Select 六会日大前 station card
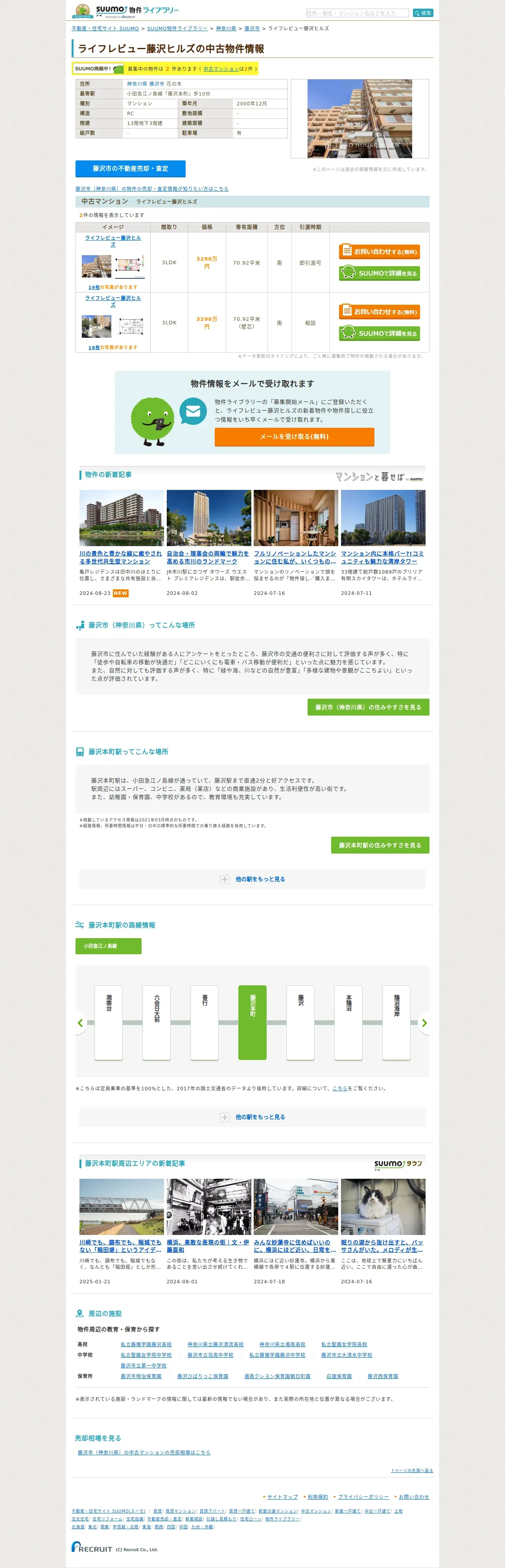This screenshot has height=1568, width=505. [157, 1023]
